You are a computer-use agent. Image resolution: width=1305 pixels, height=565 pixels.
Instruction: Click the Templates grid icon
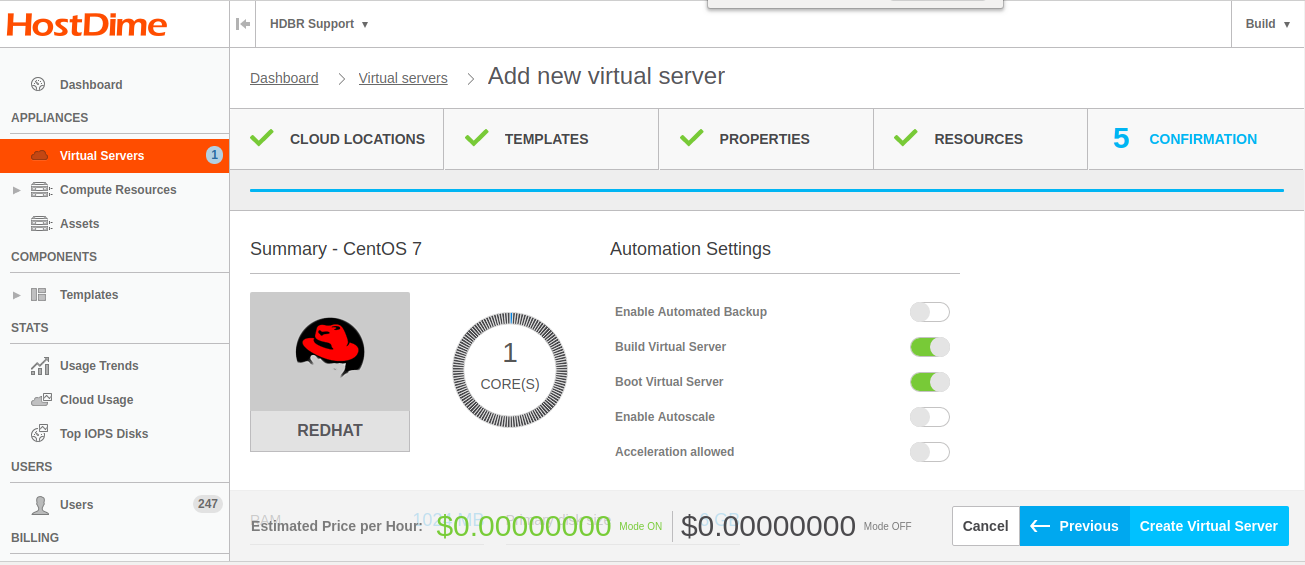click(39, 294)
